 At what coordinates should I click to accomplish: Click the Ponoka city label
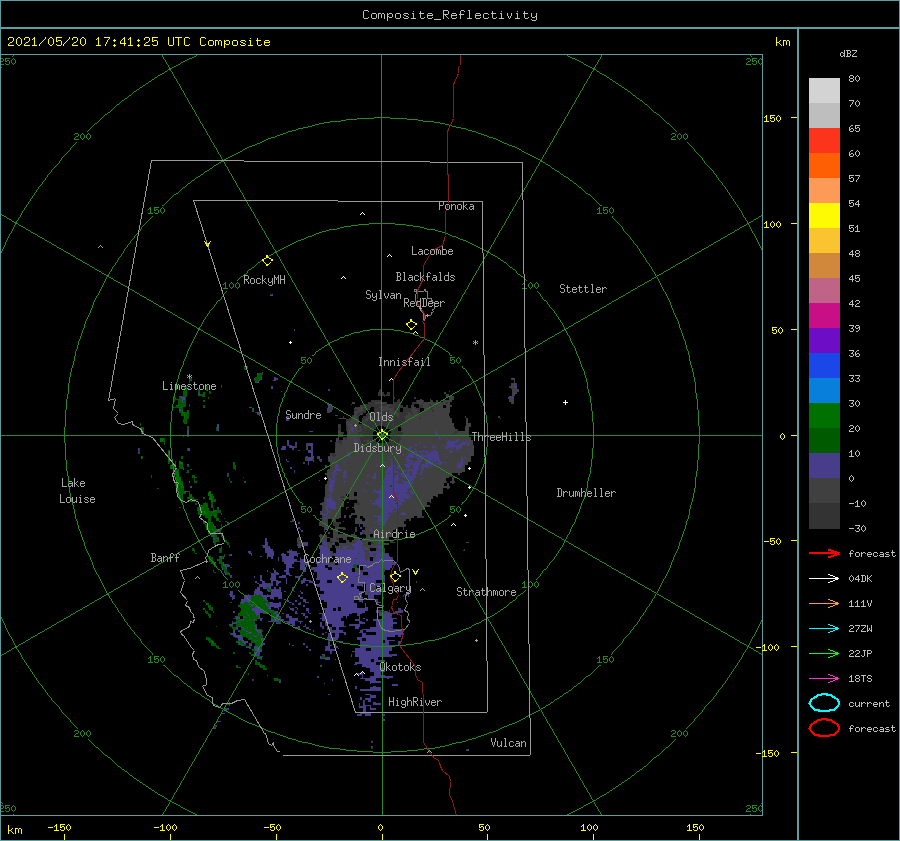[456, 206]
